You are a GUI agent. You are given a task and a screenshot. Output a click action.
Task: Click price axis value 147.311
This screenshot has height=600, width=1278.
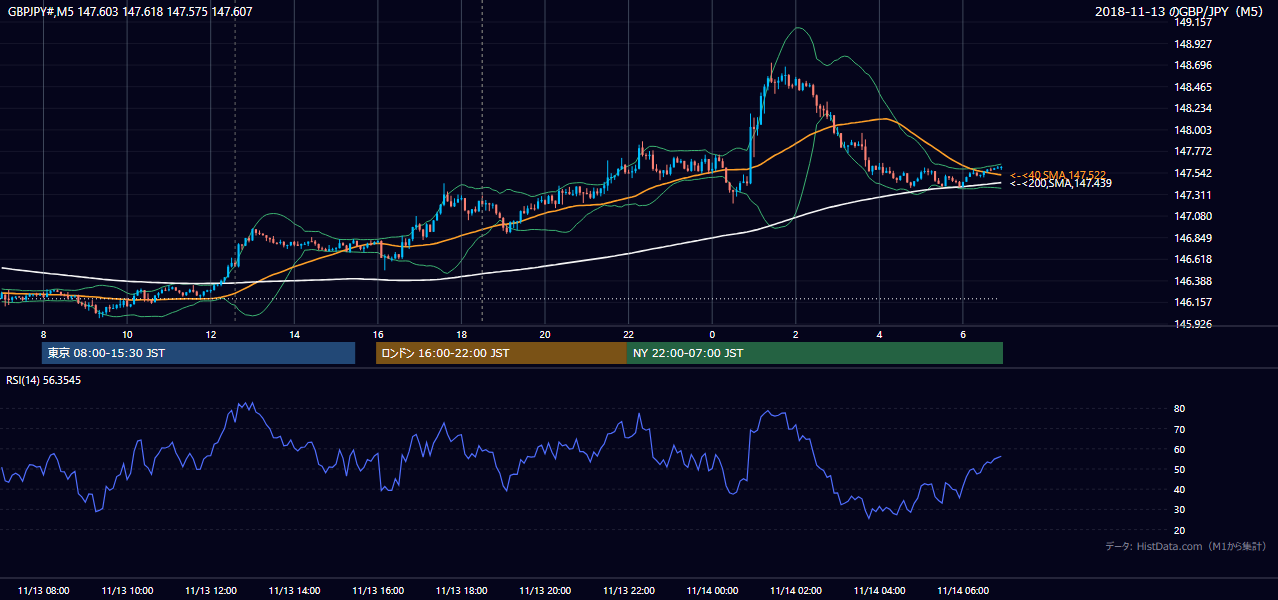[x=1193, y=195]
